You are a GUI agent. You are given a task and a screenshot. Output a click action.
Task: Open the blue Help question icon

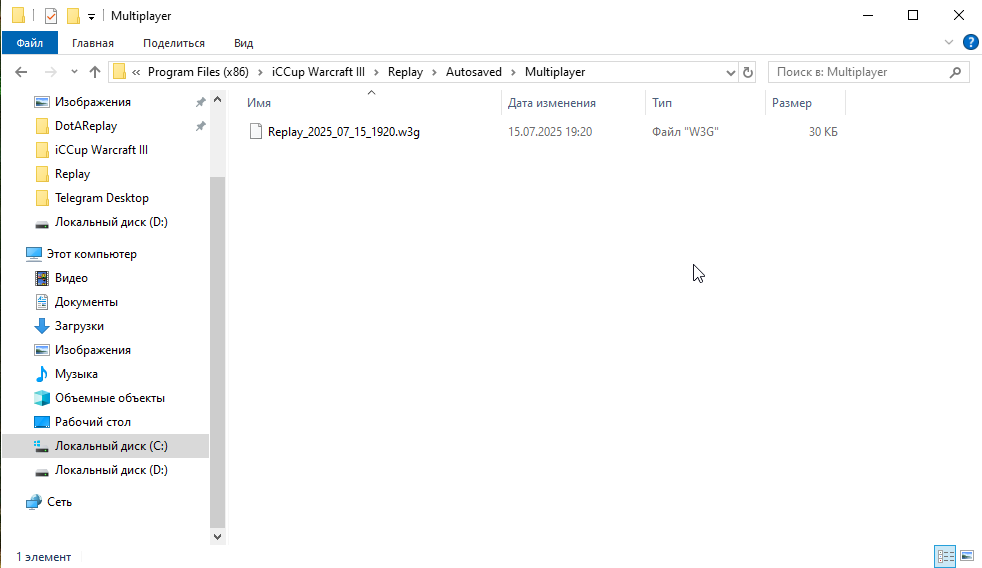pos(970,43)
